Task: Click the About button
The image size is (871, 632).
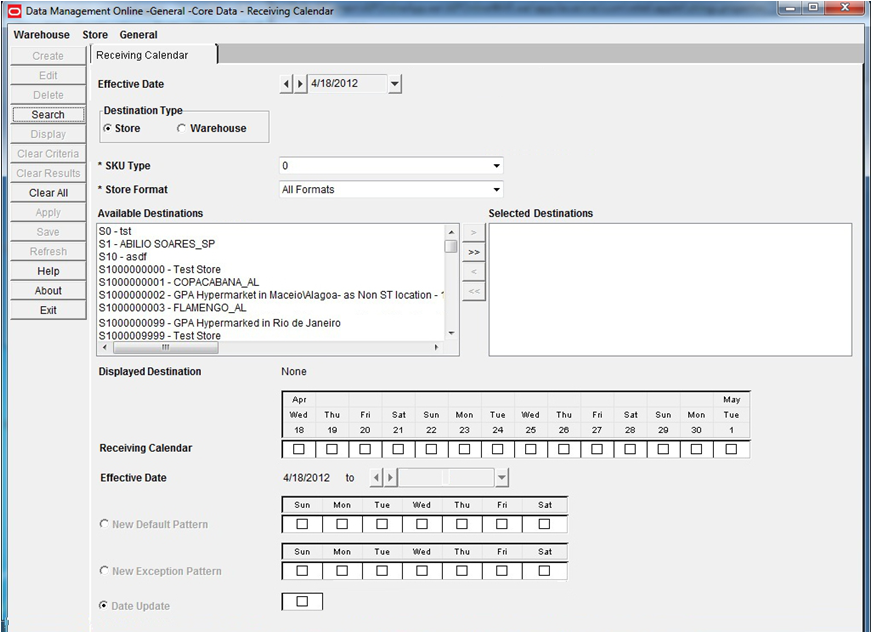Action: 48,290
